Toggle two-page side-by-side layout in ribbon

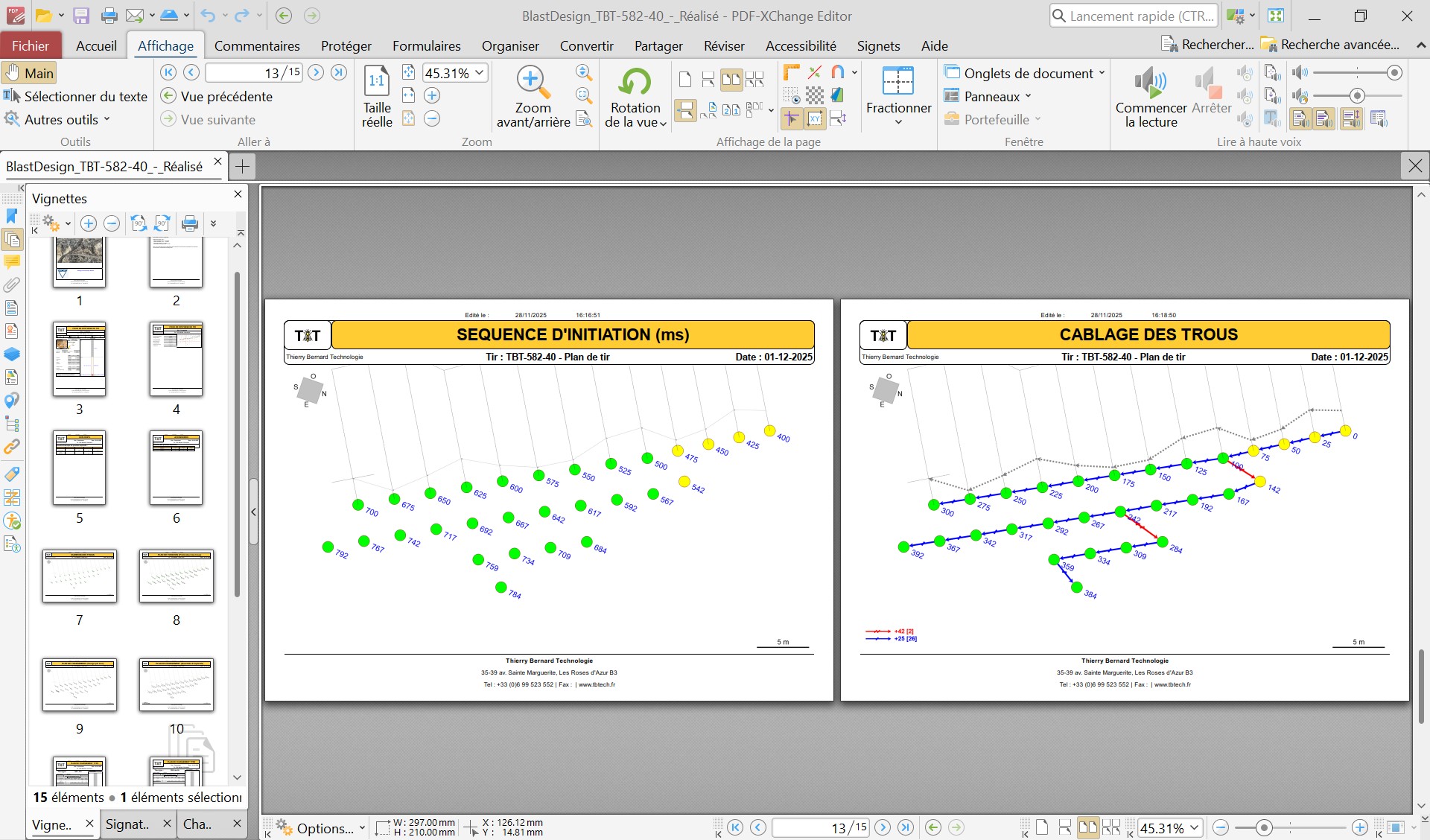point(731,80)
